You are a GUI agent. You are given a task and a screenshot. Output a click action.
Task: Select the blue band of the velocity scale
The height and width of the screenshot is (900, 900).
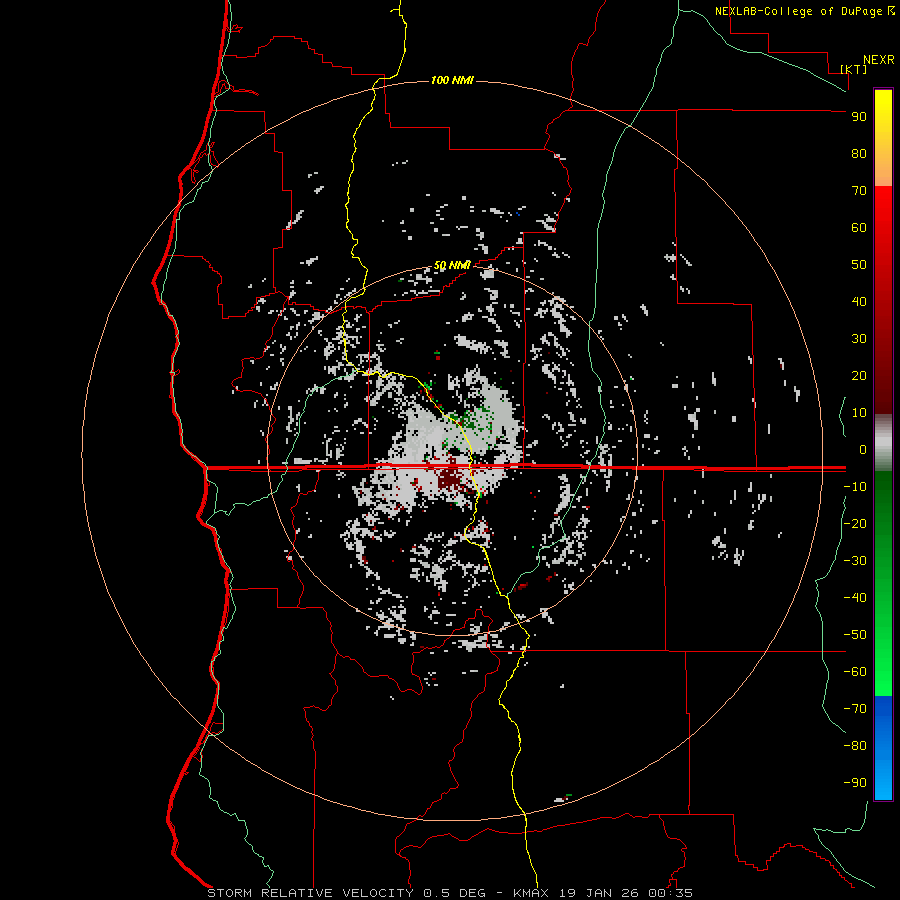[883, 747]
